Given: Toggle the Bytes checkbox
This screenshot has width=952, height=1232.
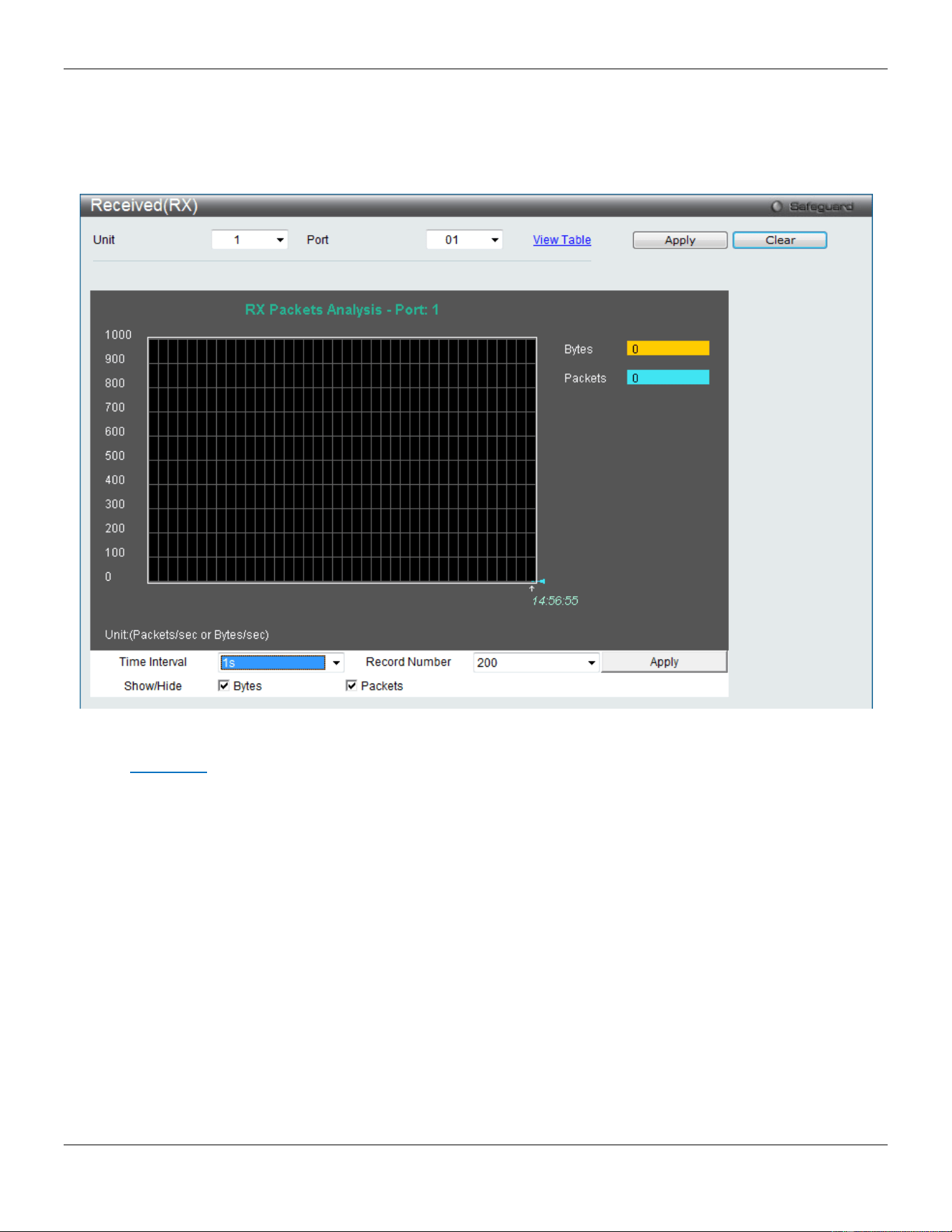Looking at the screenshot, I should click(224, 686).
